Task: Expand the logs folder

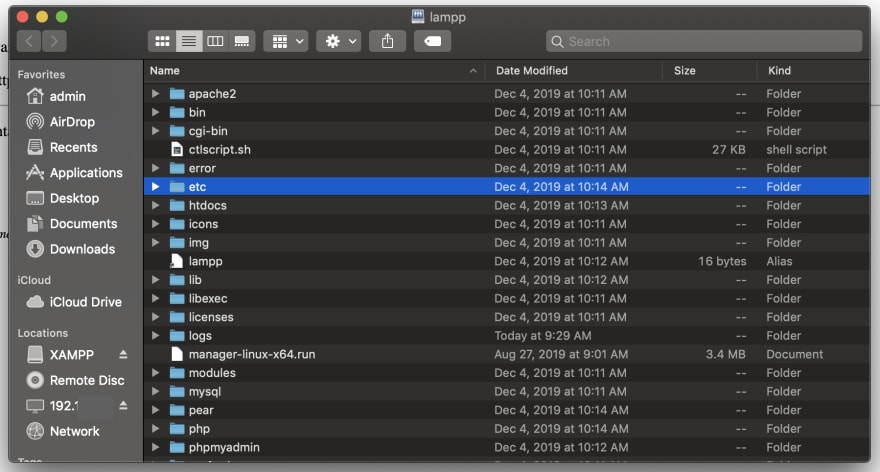Action: 155,336
